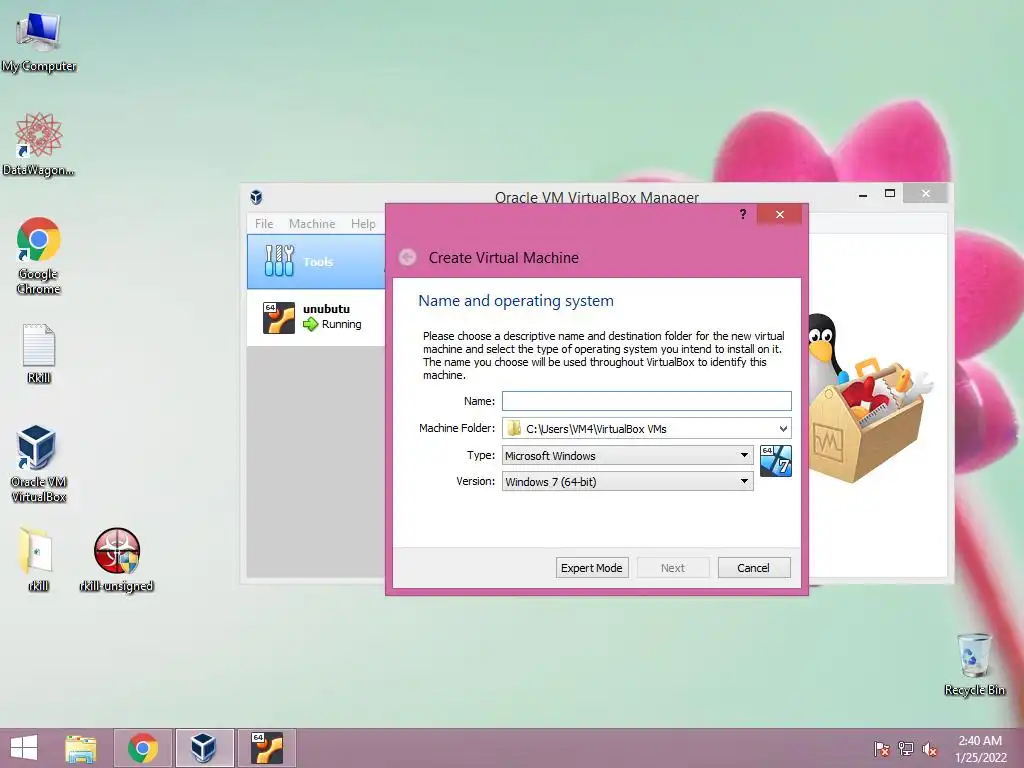Image resolution: width=1024 pixels, height=768 pixels.
Task: Click the Next button
Action: point(673,568)
